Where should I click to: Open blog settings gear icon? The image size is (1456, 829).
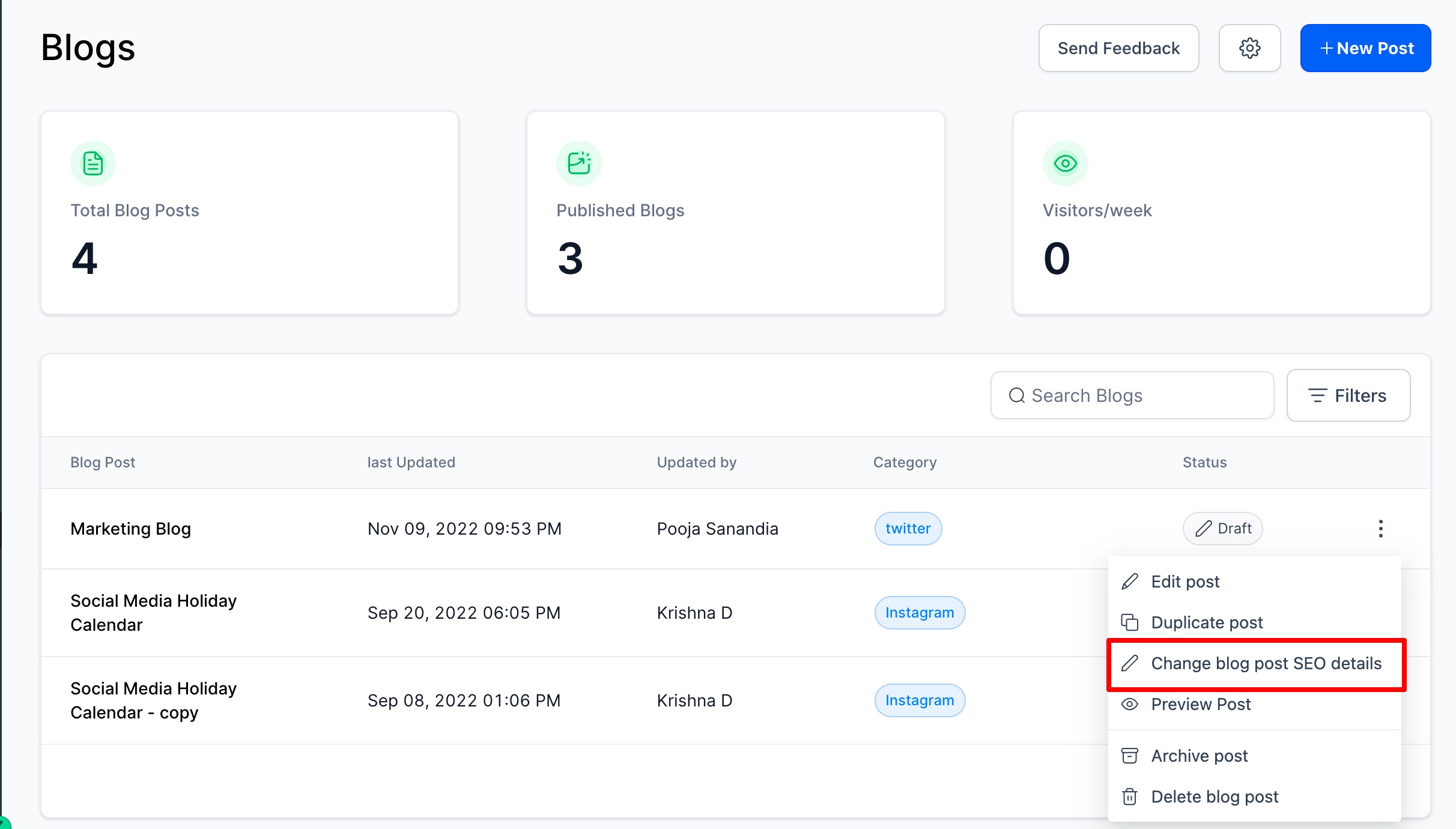1249,48
